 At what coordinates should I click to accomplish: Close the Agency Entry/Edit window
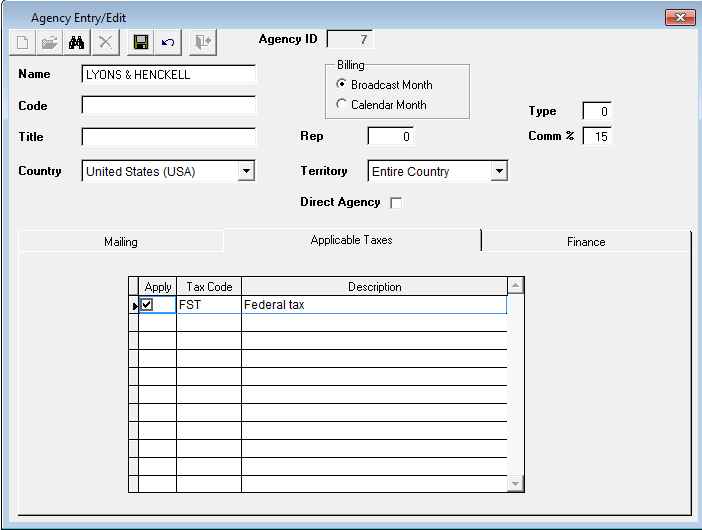[679, 18]
